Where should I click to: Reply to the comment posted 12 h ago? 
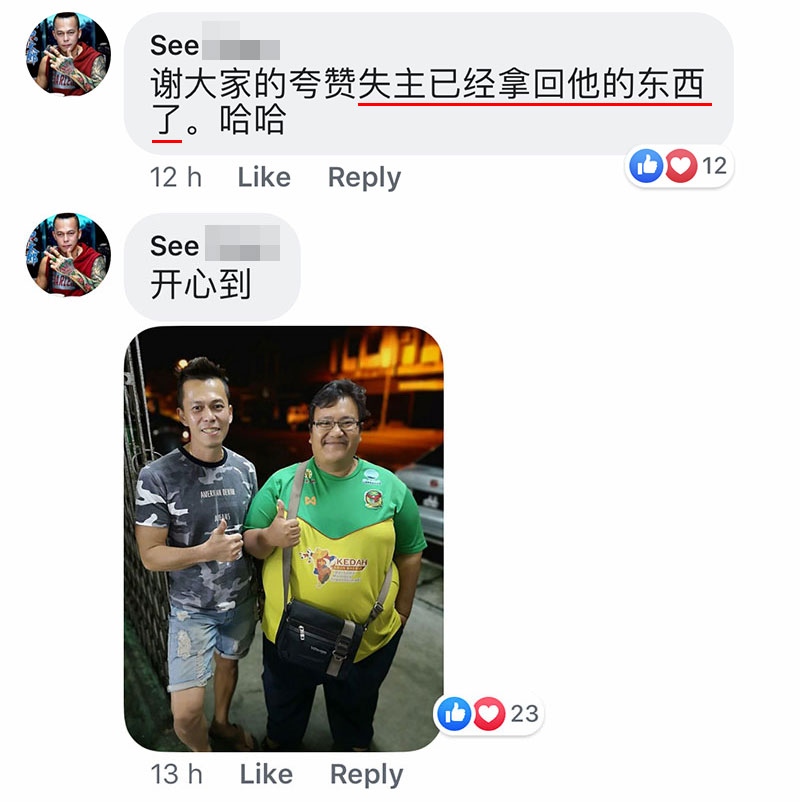364,177
